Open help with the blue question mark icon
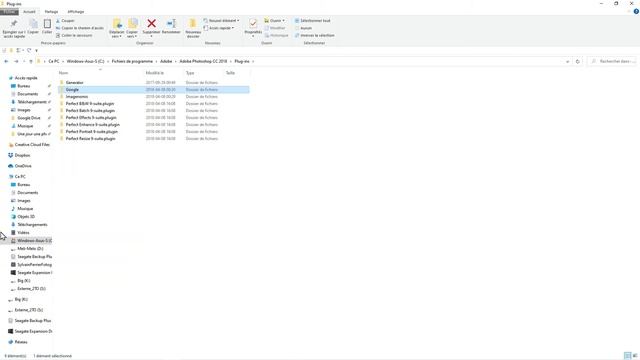This screenshot has width=640, height=360. [x=636, y=11]
